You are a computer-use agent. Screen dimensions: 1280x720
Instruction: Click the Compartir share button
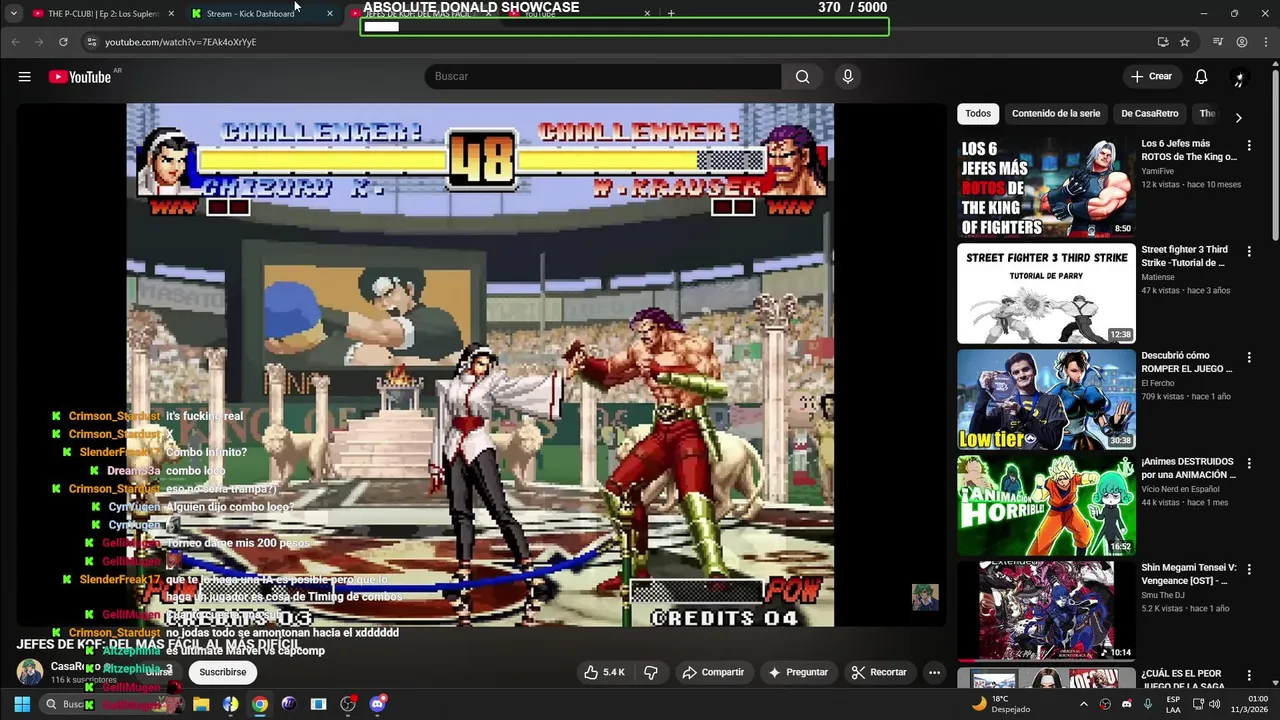[713, 672]
